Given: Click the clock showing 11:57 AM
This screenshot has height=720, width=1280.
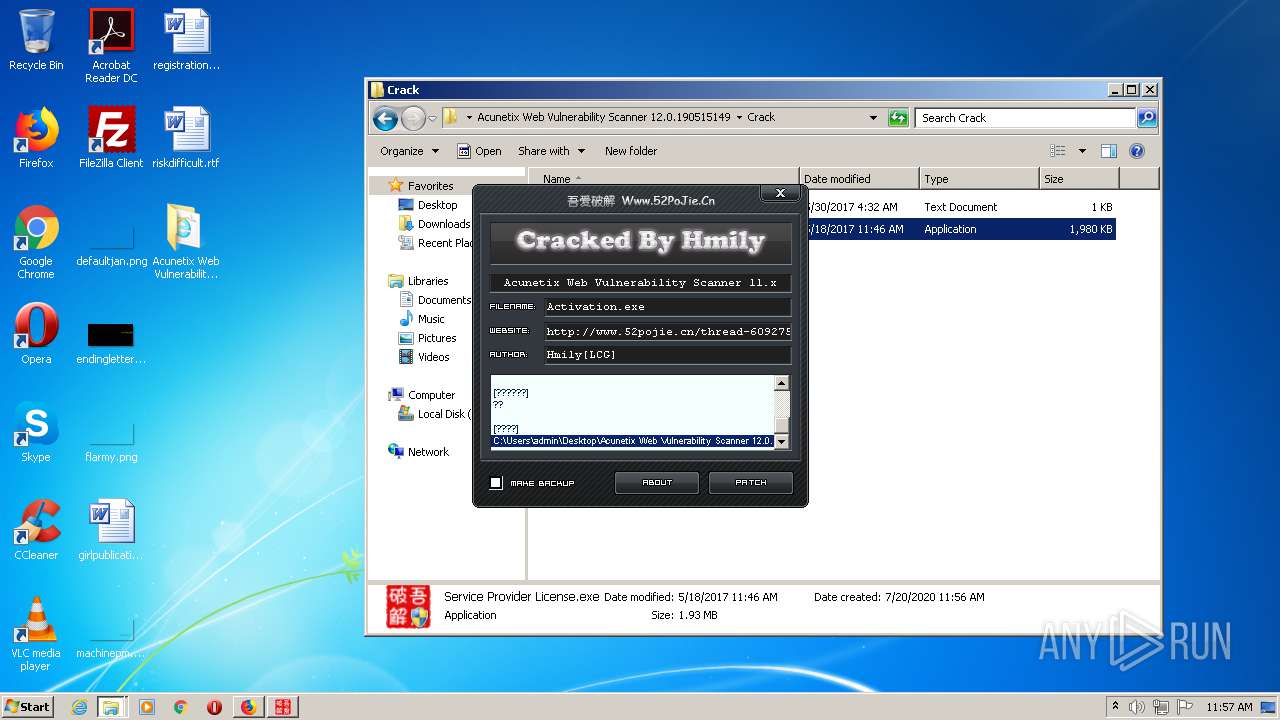Looking at the screenshot, I should [1229, 707].
